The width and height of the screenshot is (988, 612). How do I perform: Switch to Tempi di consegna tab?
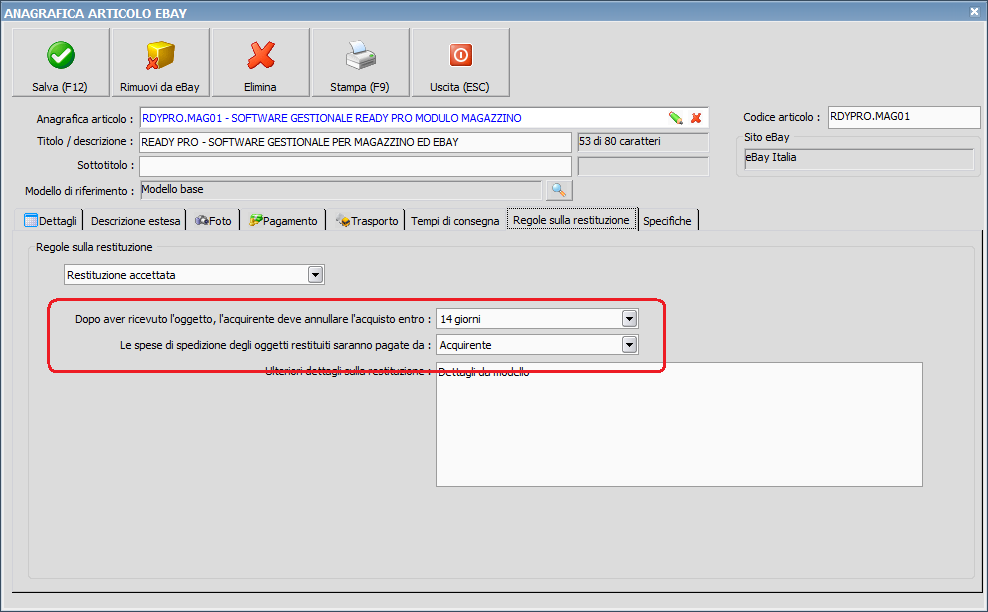tap(455, 221)
